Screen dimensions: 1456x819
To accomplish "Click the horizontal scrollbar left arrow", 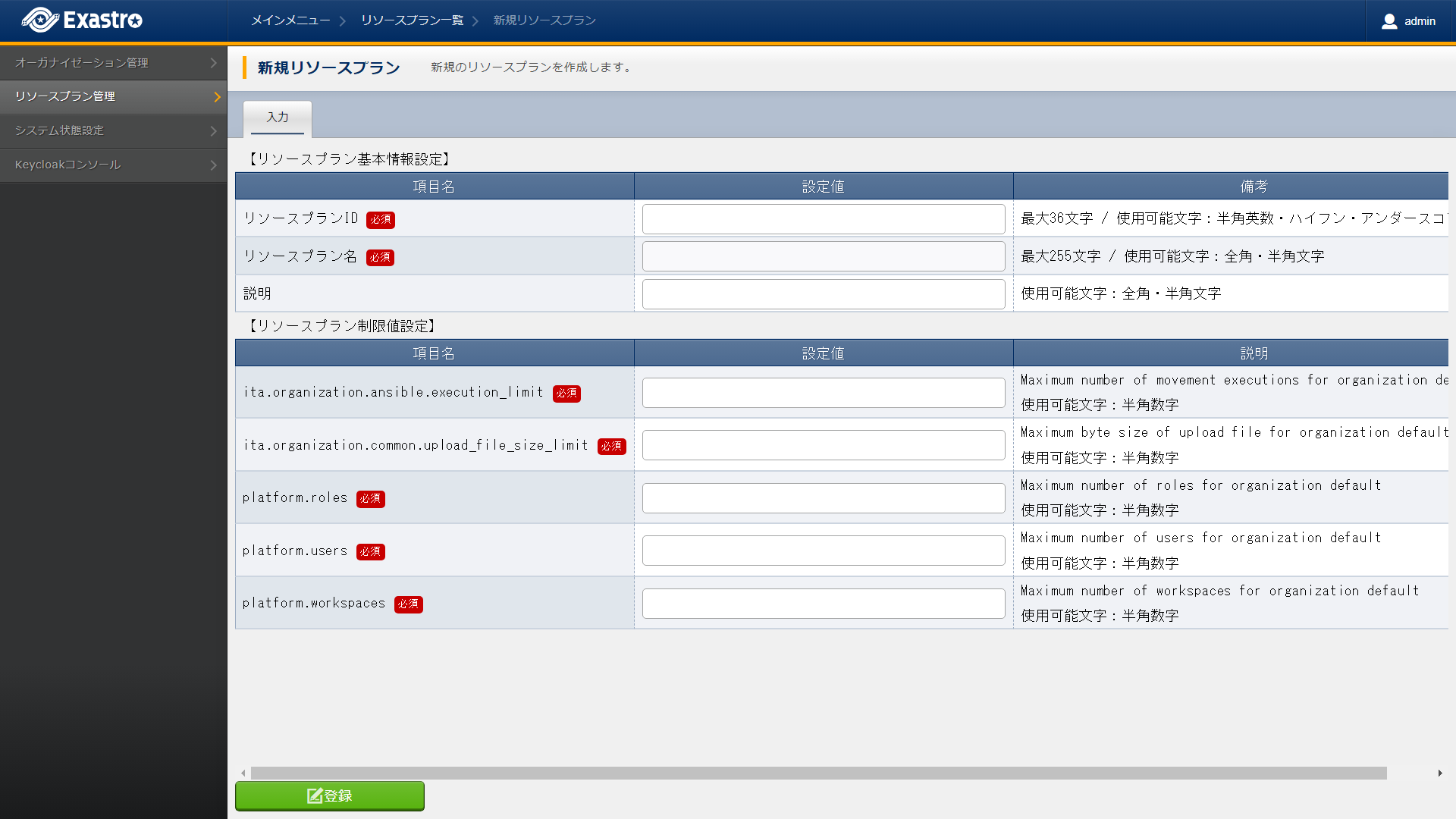I will click(x=243, y=773).
